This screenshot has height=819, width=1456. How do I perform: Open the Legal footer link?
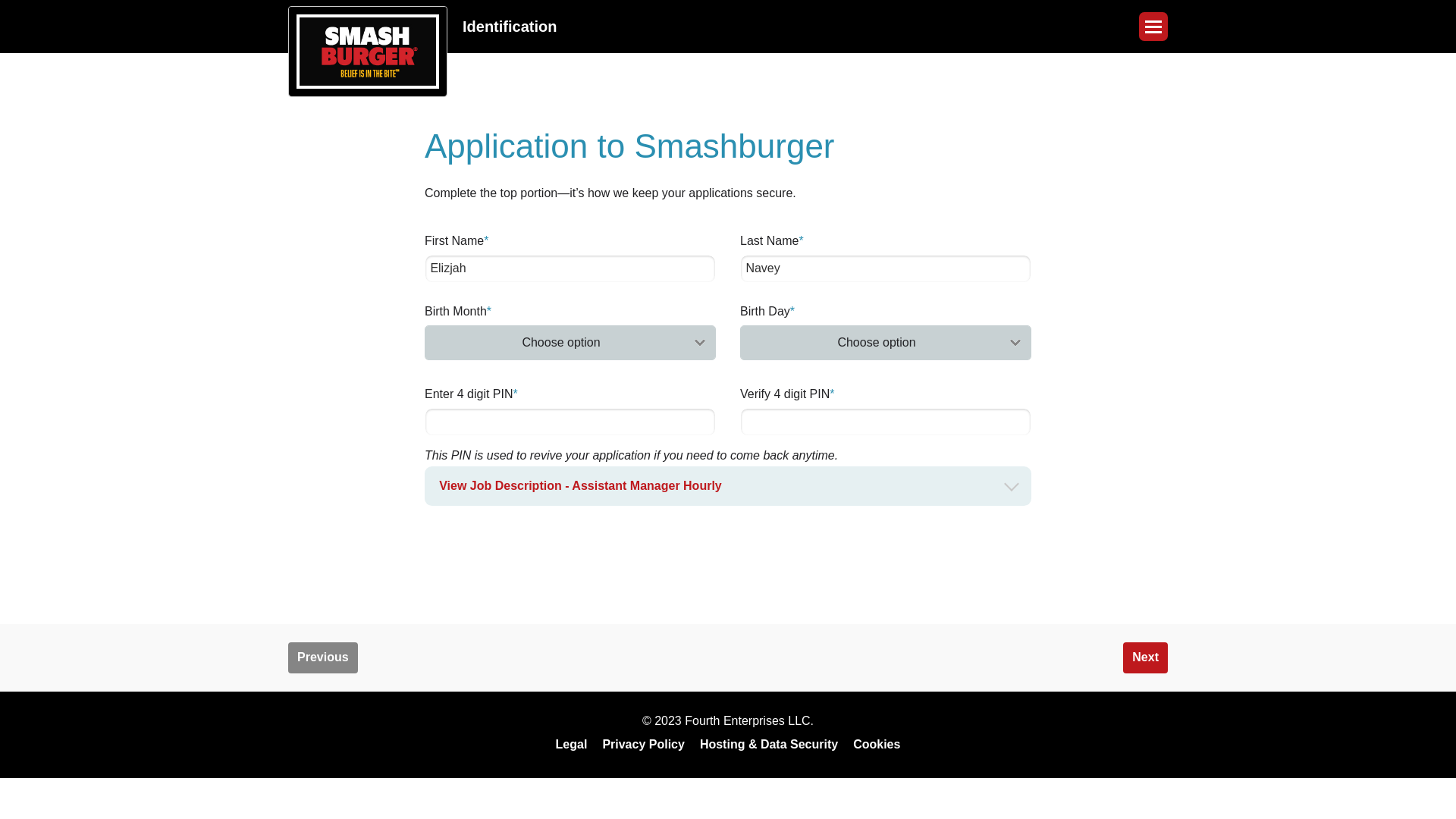pos(571,745)
